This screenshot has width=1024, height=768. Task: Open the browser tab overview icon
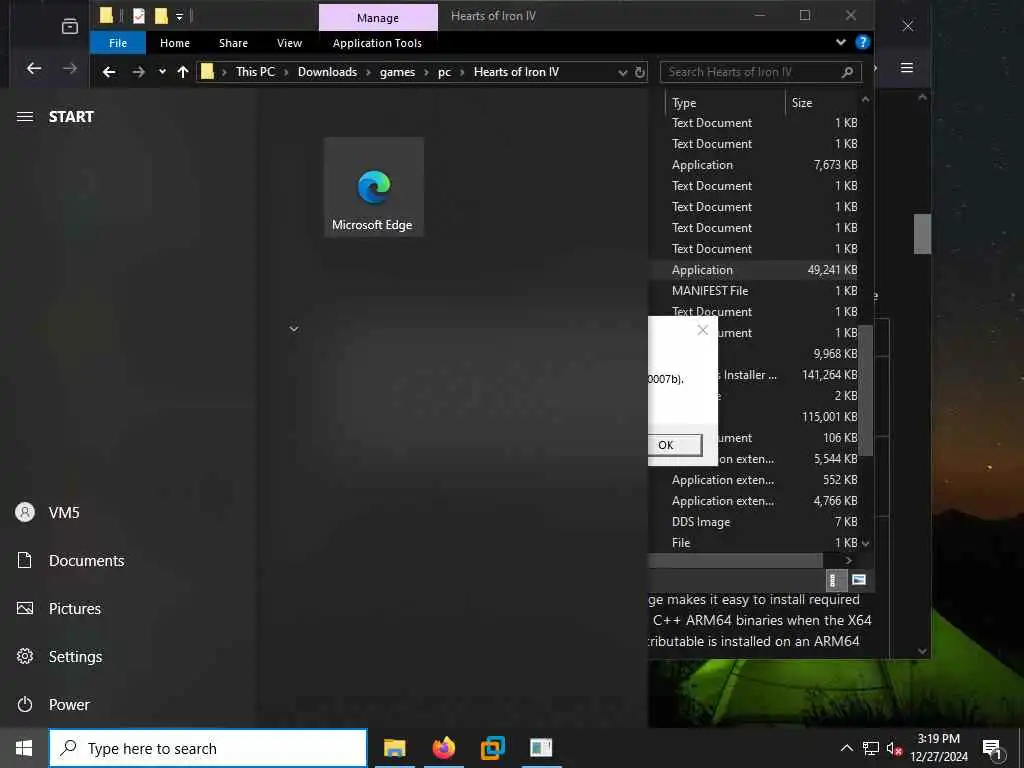tap(69, 26)
